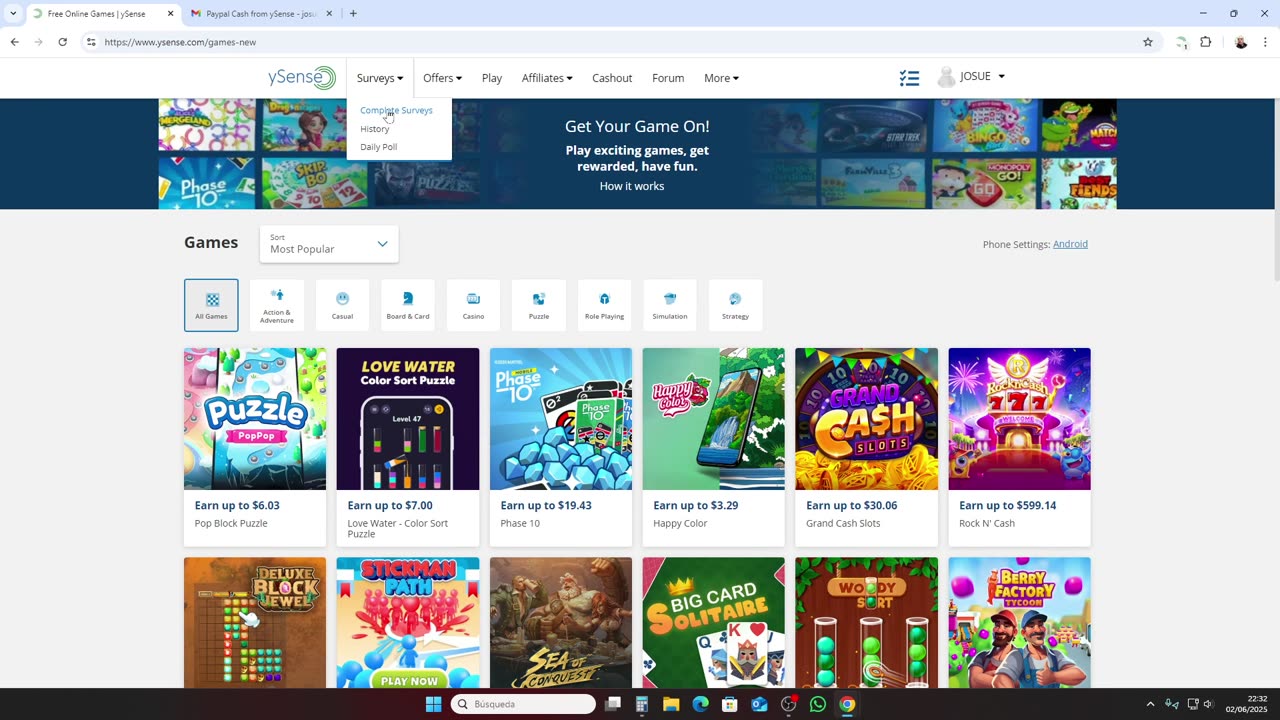
Task: Go back with browser back arrow
Action: 14,42
